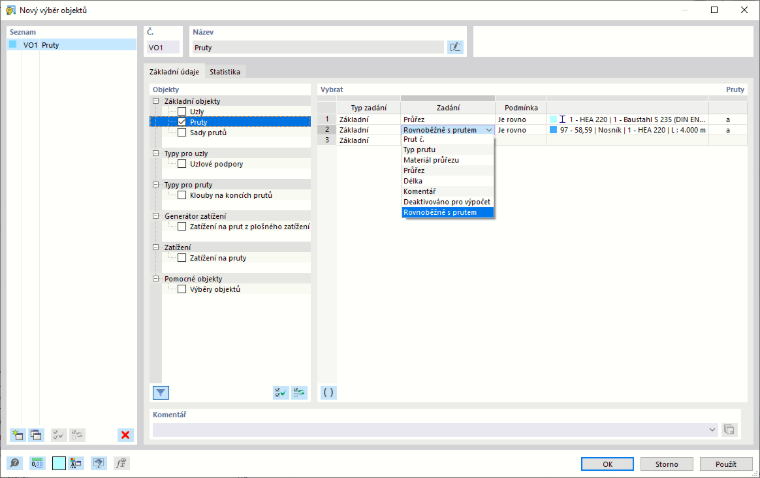Collapse the Zatížení group
Viewport: 760px width, 478px height.
click(x=156, y=247)
